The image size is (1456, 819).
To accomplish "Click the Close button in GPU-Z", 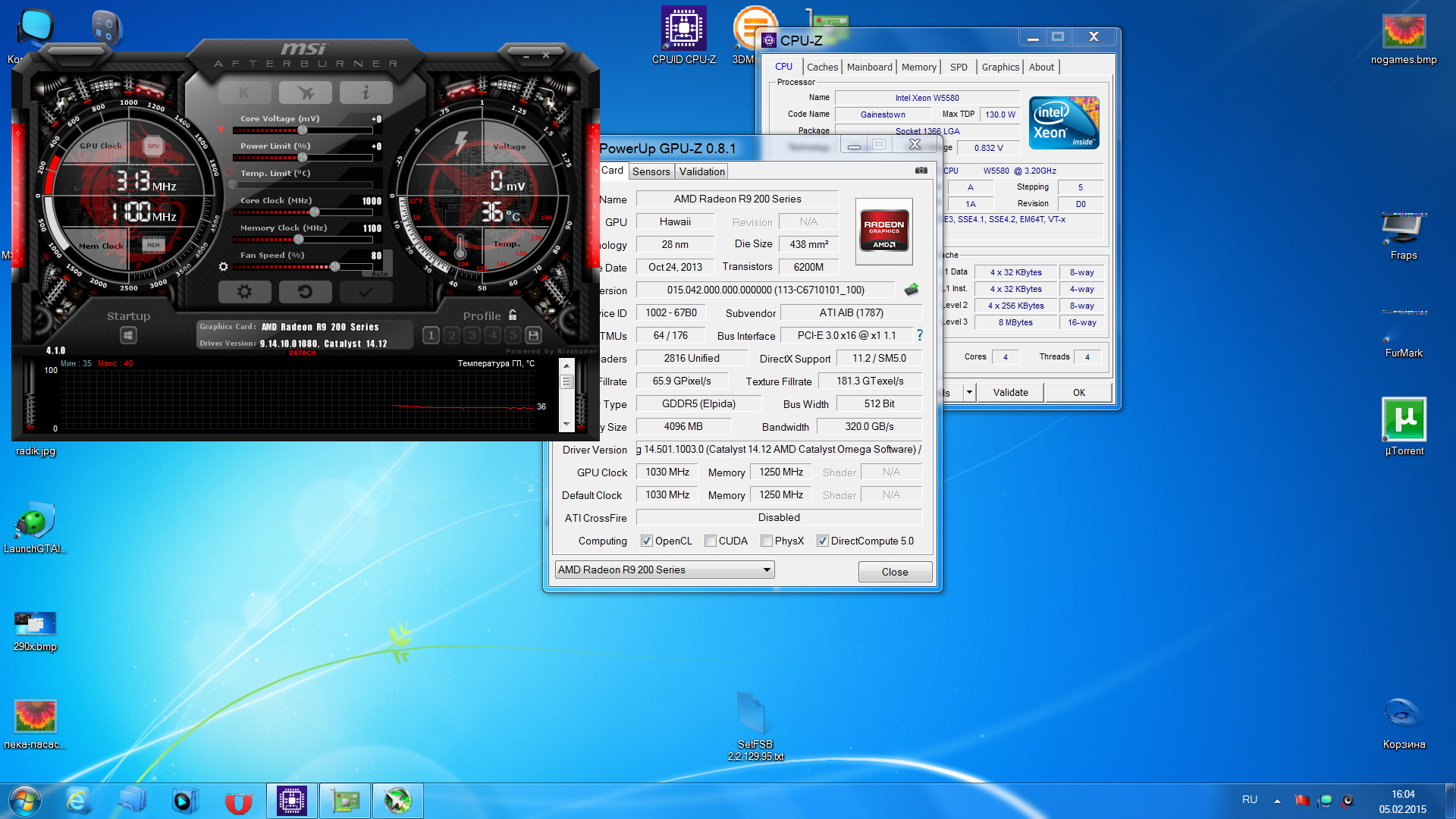I will (894, 572).
